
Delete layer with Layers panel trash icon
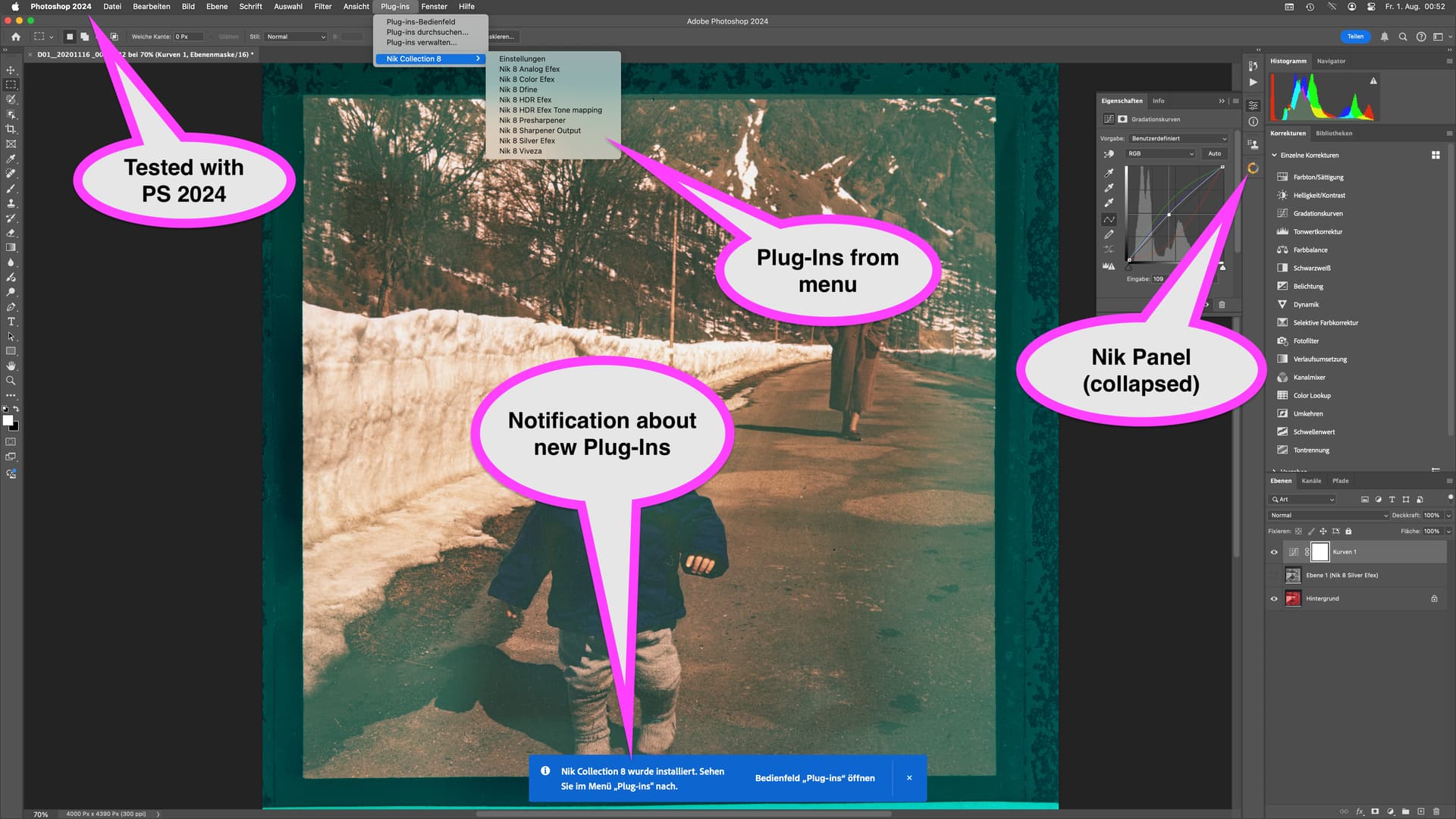(1436, 811)
